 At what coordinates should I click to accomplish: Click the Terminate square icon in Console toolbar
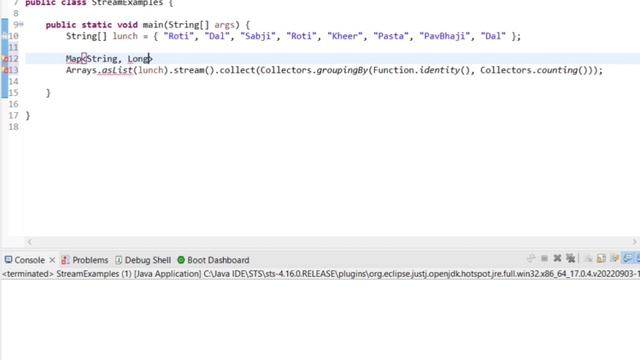[544, 258]
